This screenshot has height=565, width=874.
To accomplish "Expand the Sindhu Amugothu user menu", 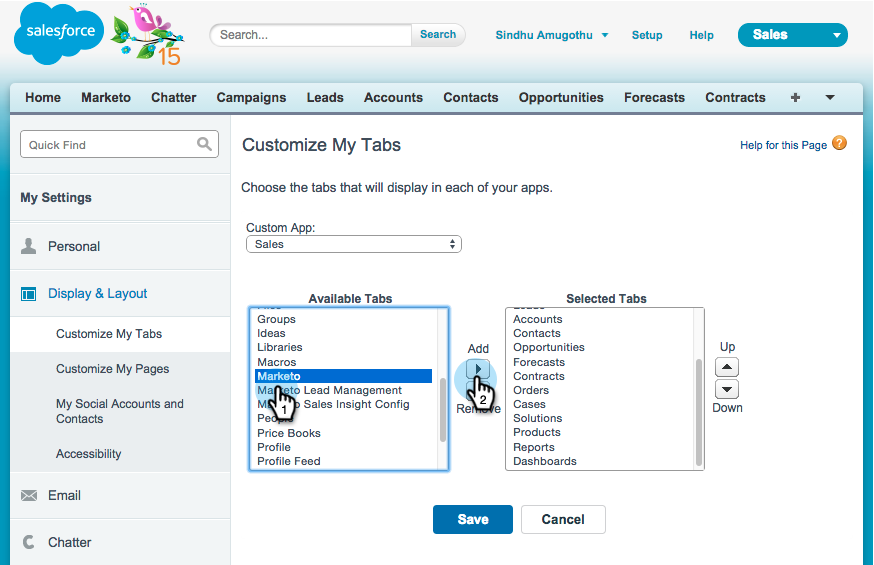I will click(605, 35).
